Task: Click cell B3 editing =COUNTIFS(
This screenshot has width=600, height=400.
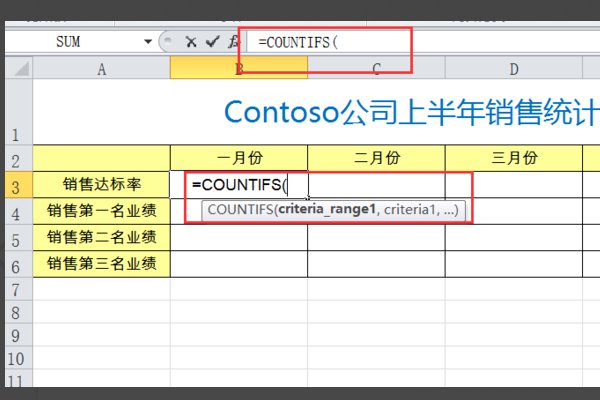Action: pyautogui.click(x=239, y=185)
